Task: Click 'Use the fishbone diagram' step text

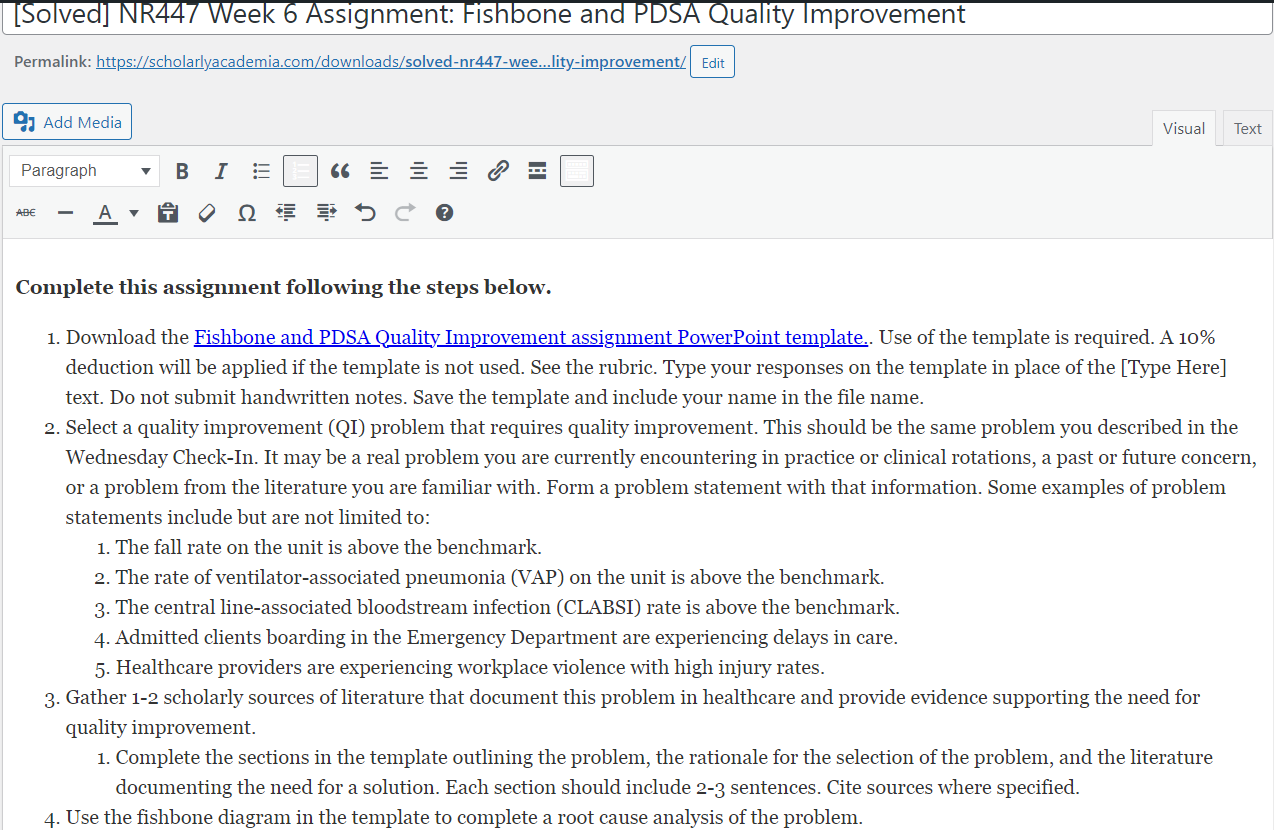Action: [x=464, y=817]
